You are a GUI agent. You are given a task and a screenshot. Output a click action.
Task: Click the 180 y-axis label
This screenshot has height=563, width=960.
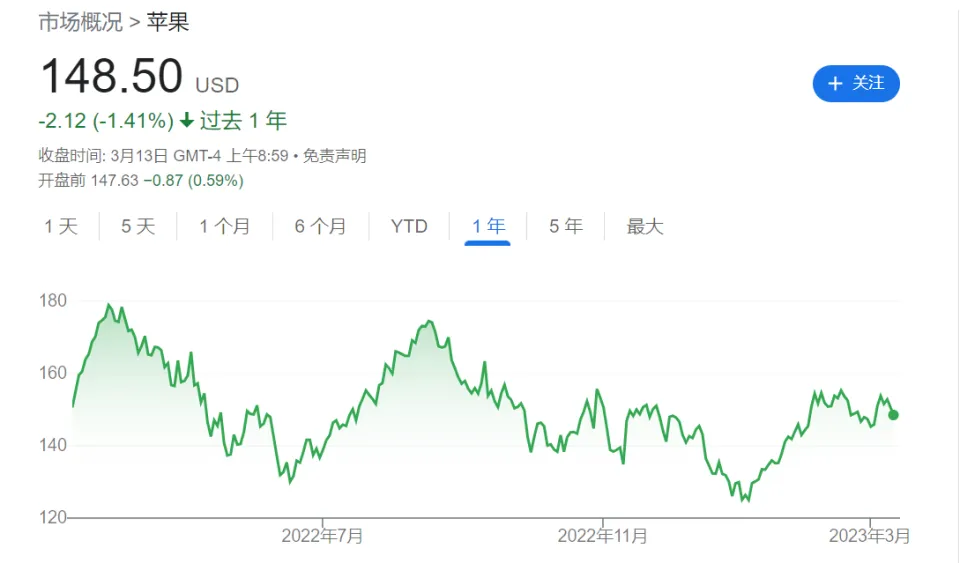pos(53,300)
